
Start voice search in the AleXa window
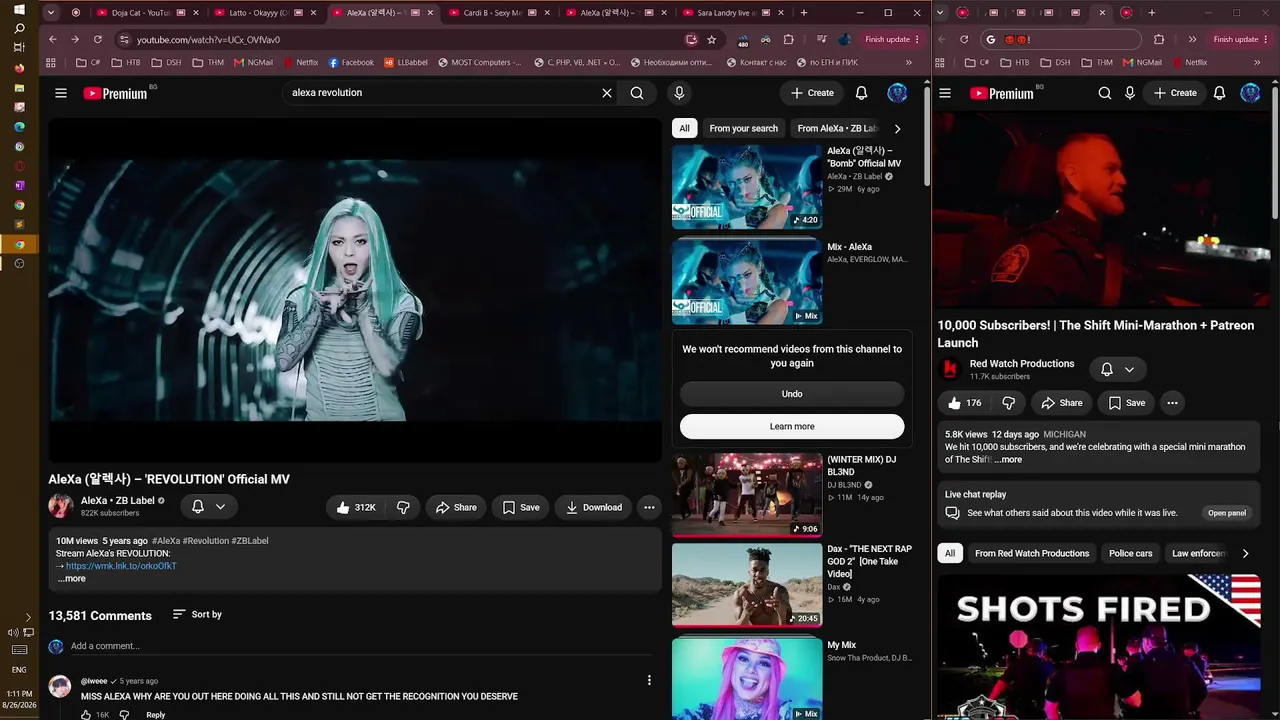coord(679,93)
